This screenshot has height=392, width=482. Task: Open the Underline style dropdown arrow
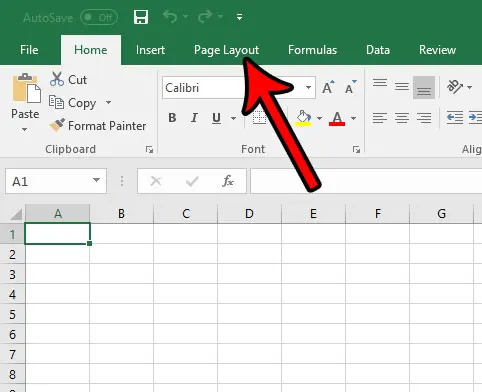(233, 118)
